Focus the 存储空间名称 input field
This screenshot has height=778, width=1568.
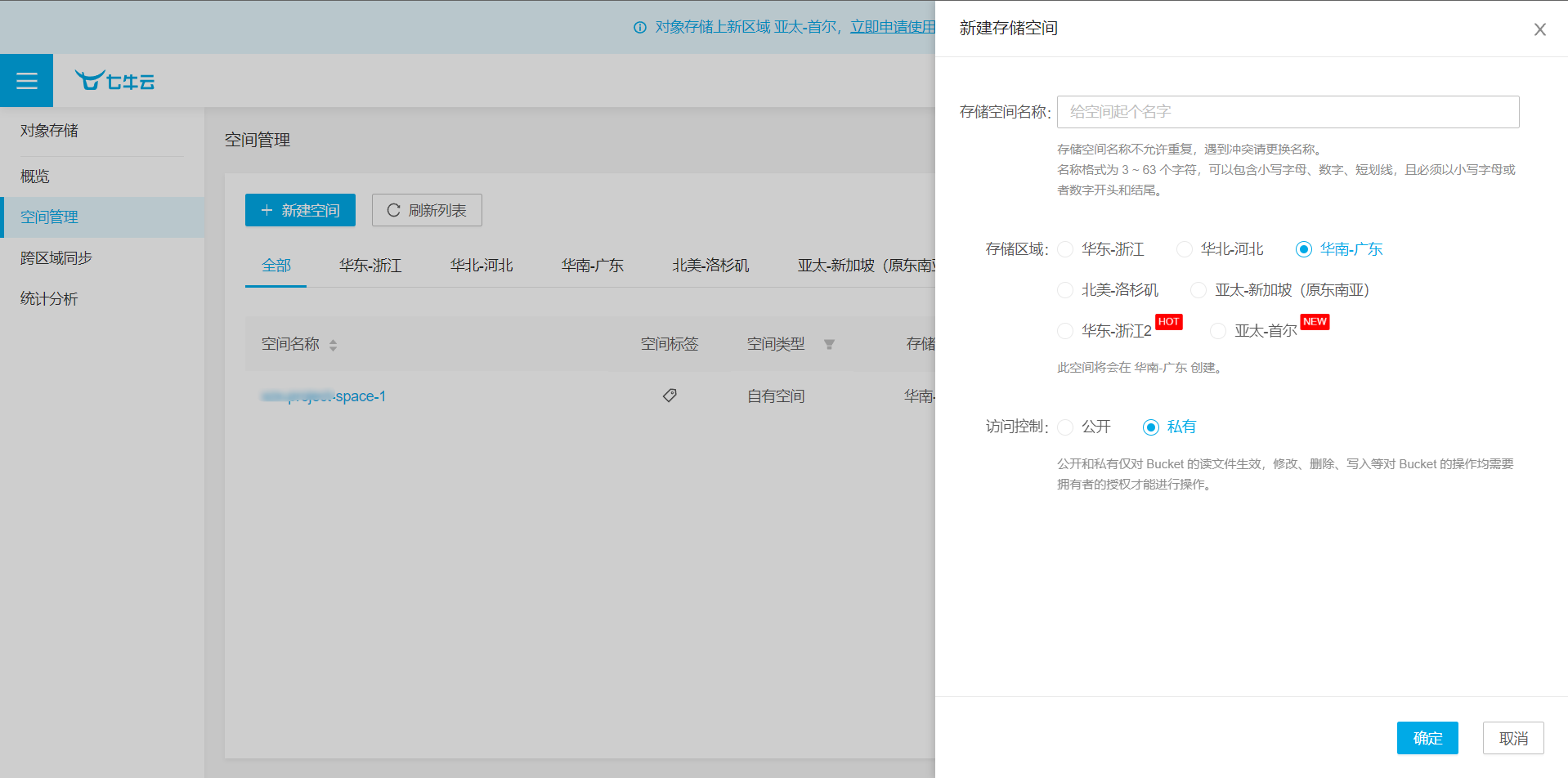point(1288,112)
